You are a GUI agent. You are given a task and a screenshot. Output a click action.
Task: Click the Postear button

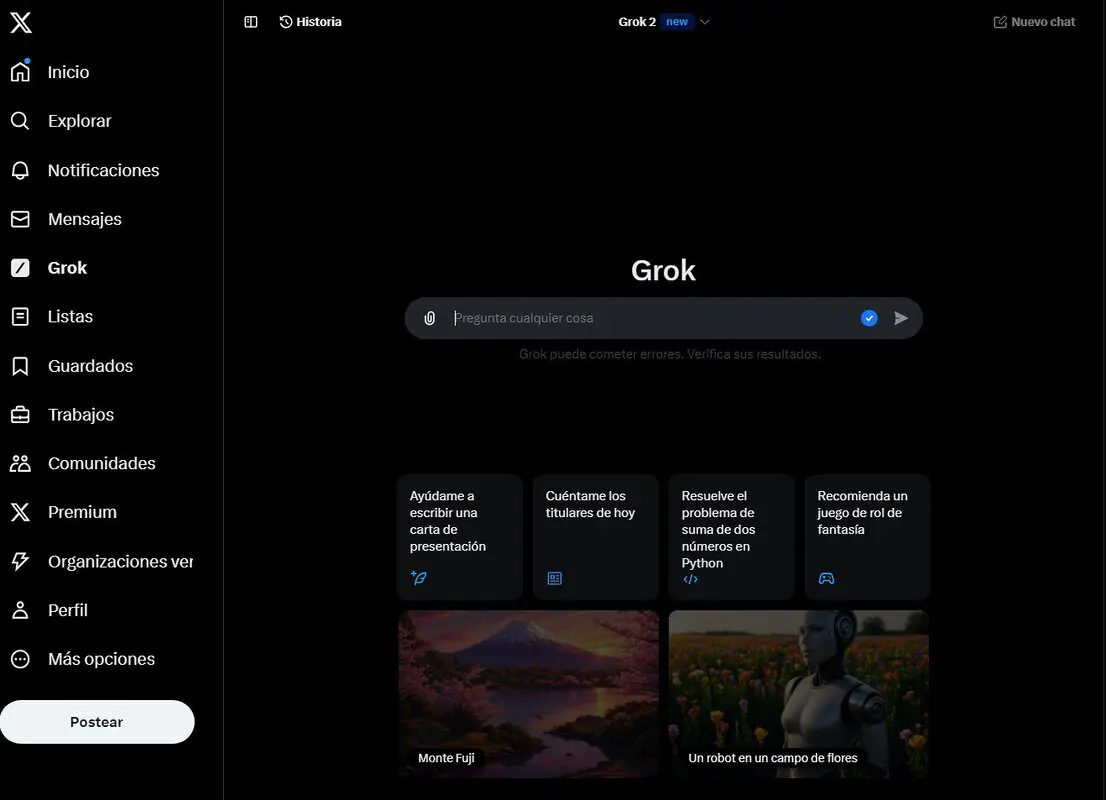point(97,722)
